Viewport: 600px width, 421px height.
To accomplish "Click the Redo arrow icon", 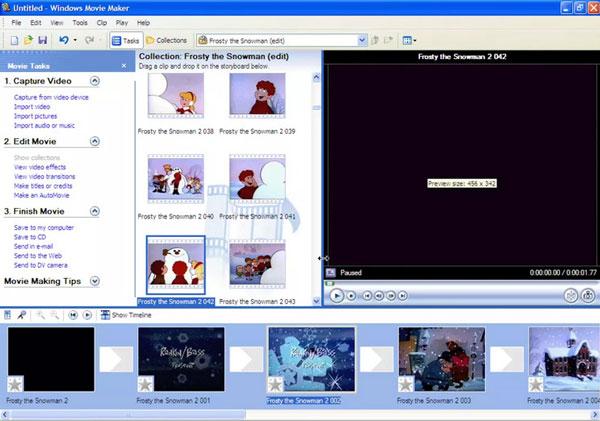I will pos(89,40).
